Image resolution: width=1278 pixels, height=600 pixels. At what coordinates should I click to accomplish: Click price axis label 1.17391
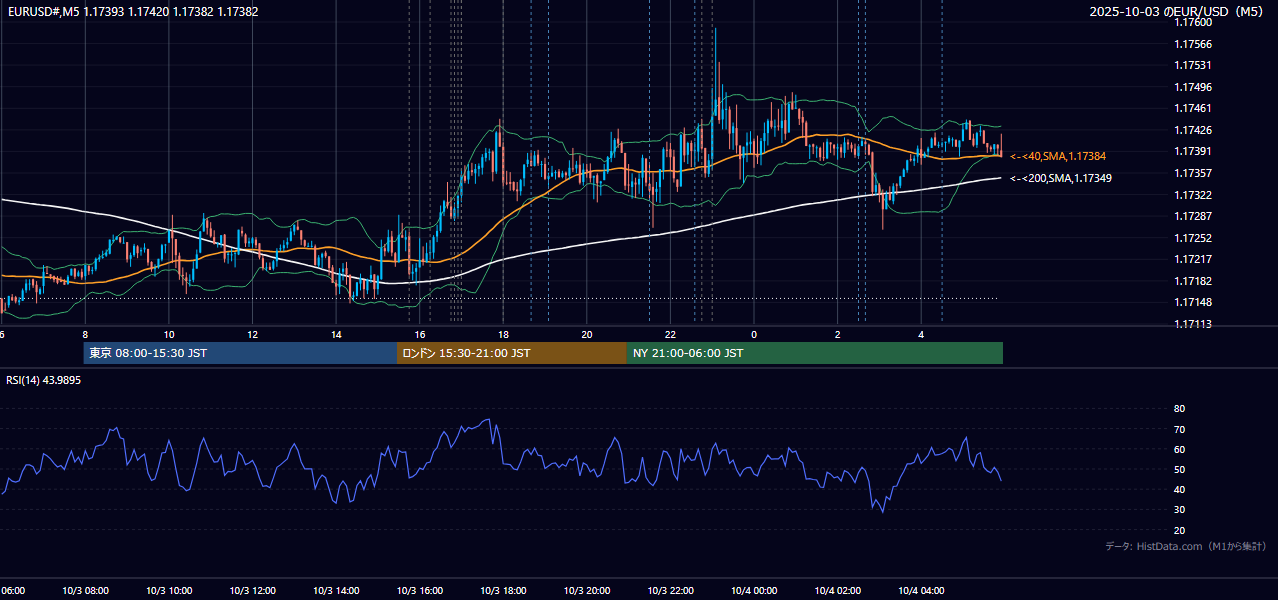tap(1193, 151)
